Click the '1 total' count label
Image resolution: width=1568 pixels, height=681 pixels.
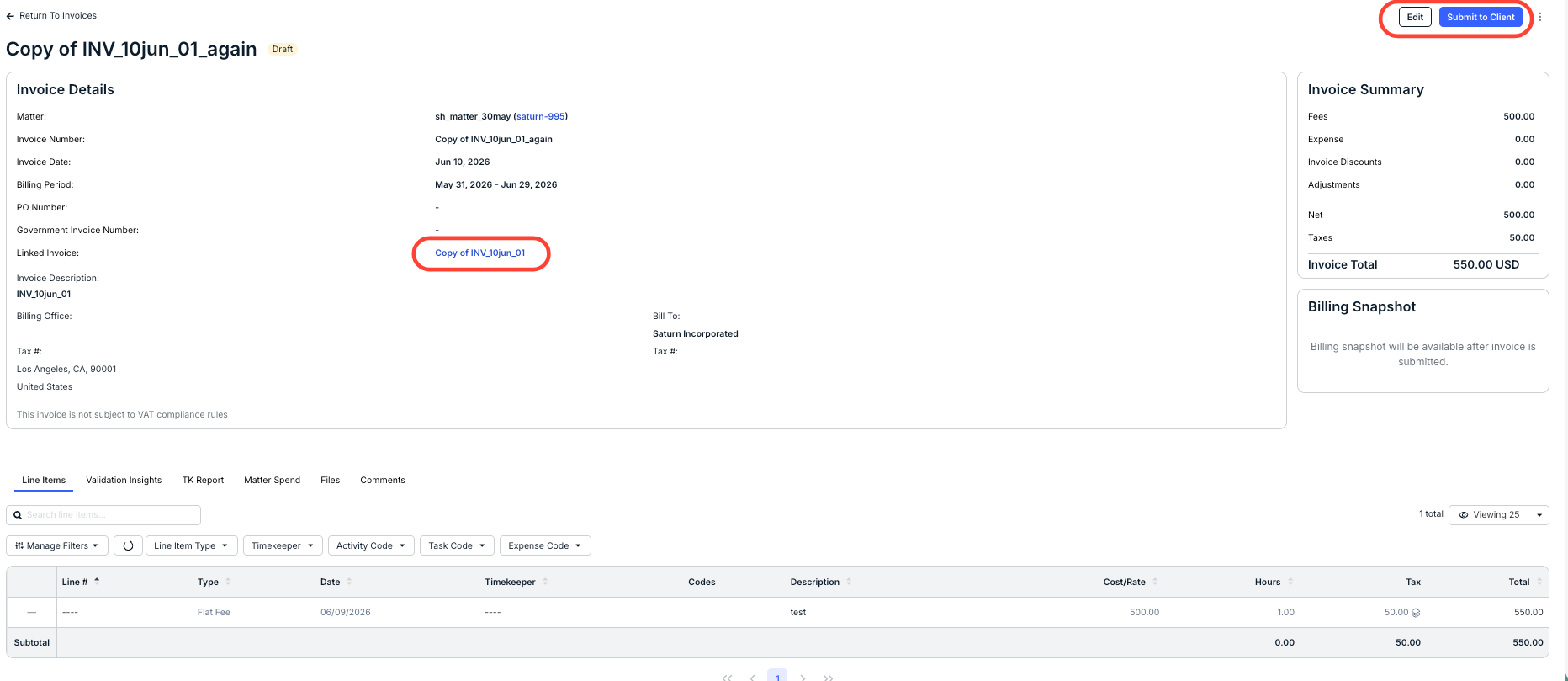[x=1431, y=513]
